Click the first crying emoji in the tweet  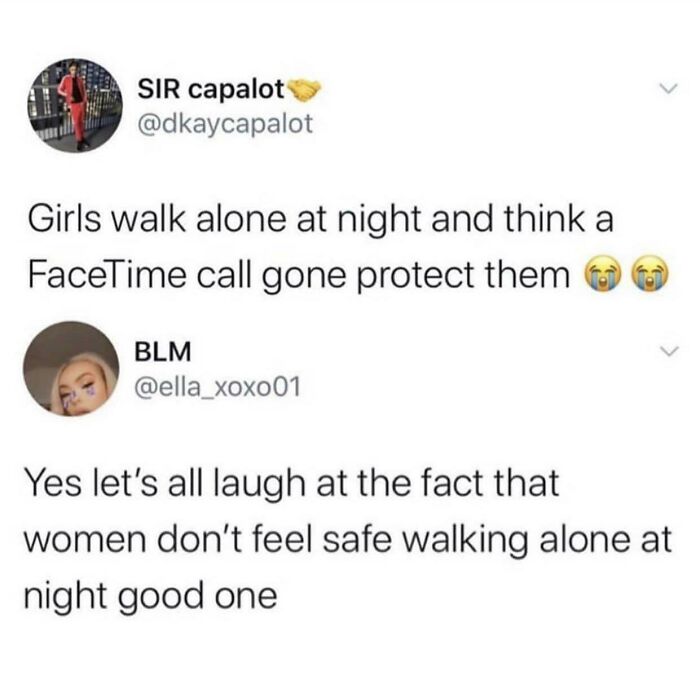point(600,273)
